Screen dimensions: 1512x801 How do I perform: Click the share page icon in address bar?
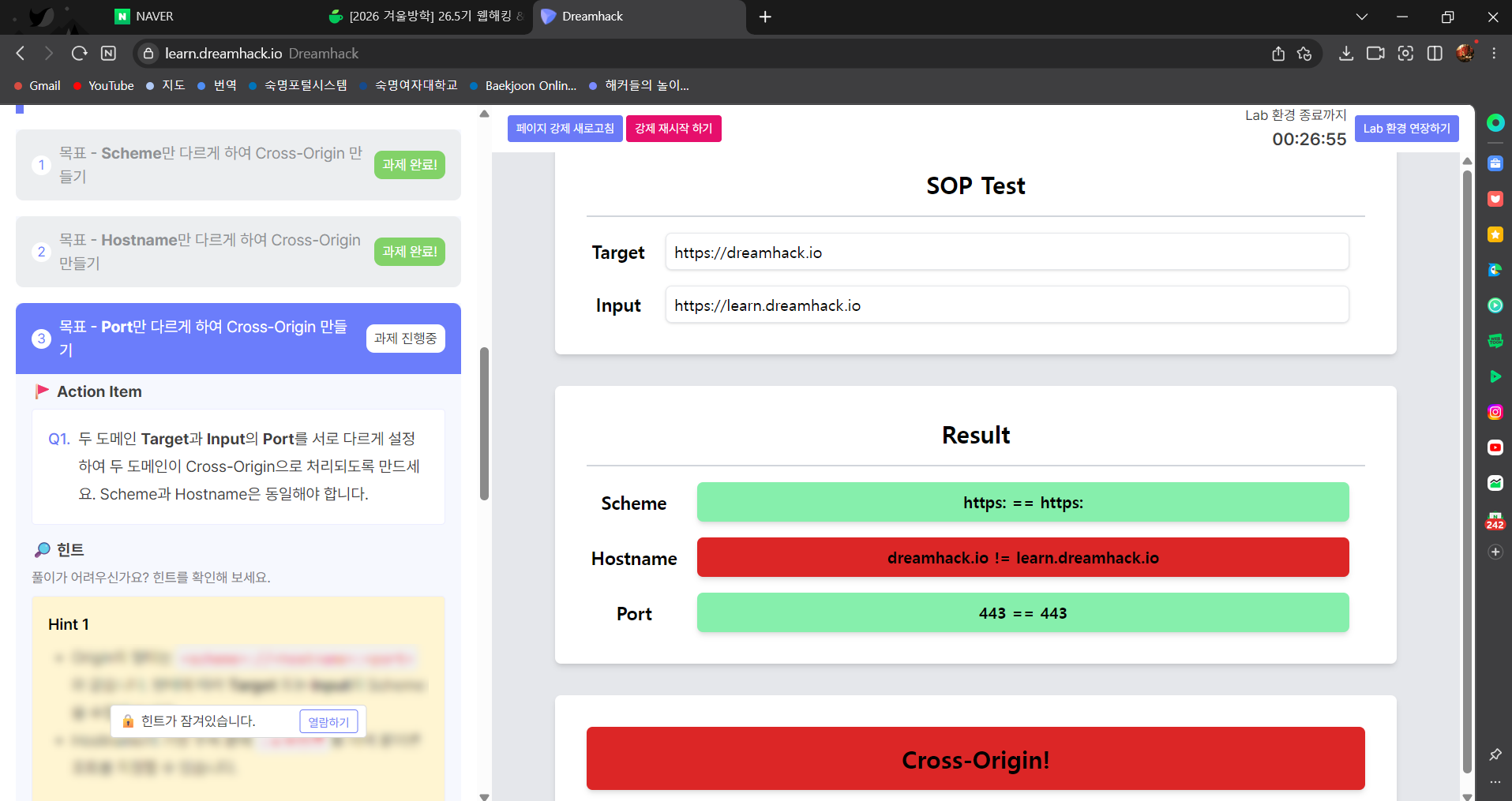[x=1278, y=54]
